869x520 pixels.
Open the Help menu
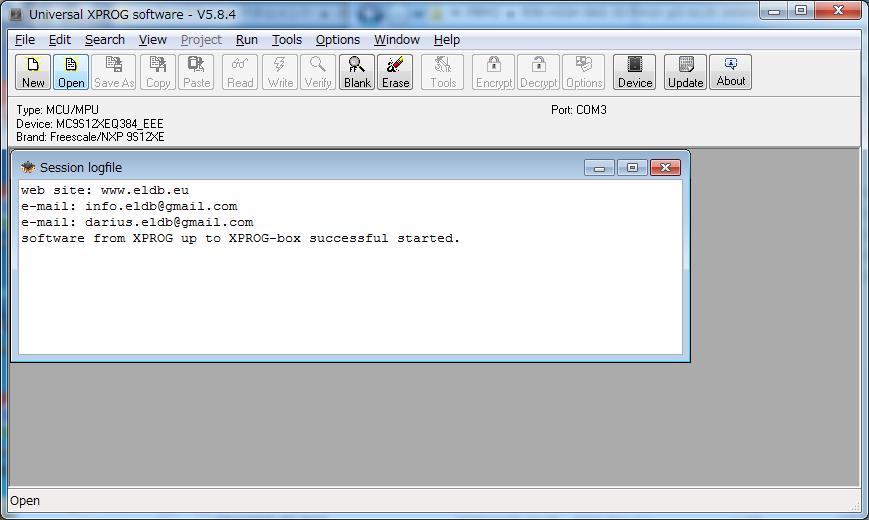(447, 40)
